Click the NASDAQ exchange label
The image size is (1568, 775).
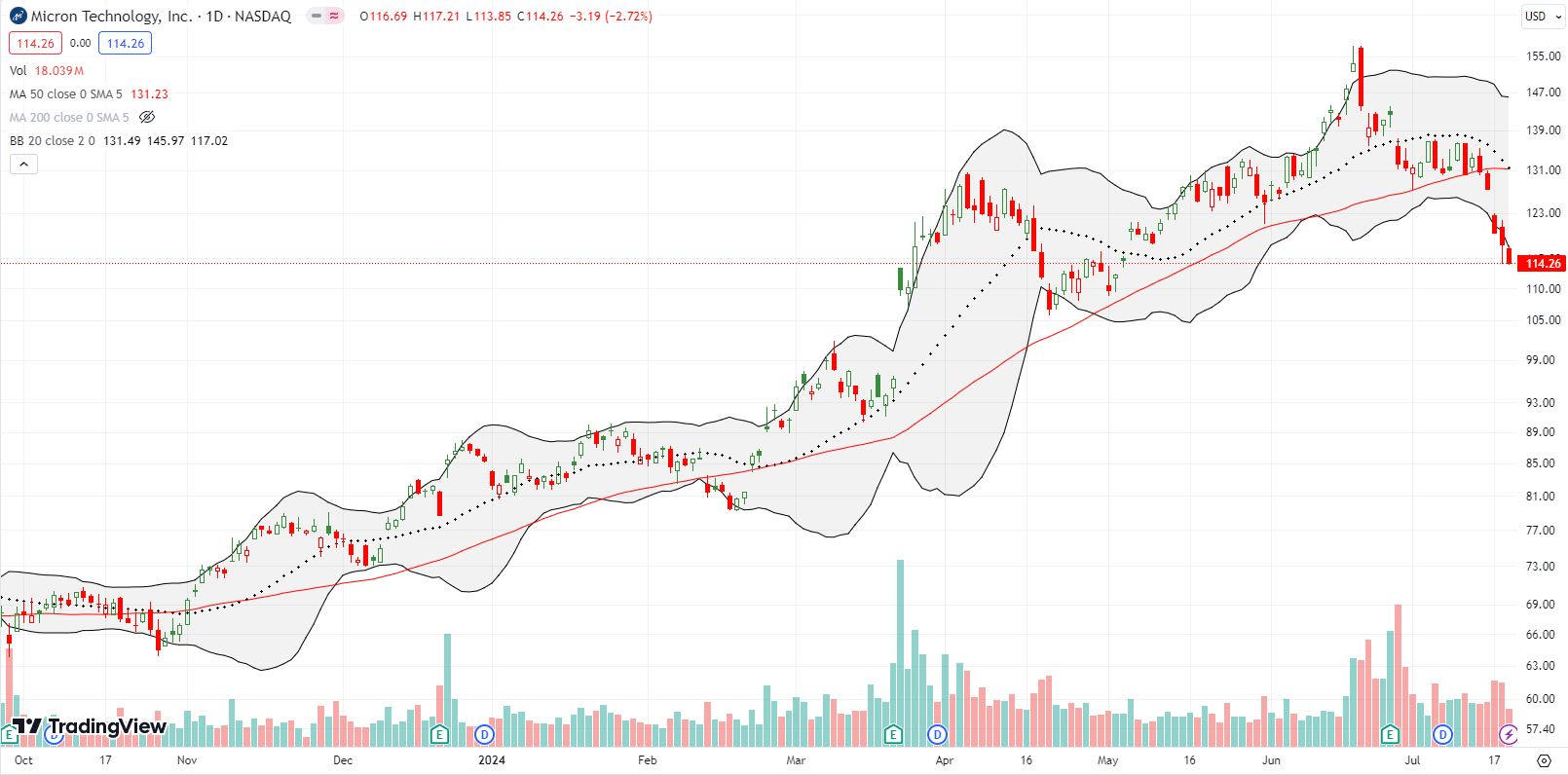[263, 17]
